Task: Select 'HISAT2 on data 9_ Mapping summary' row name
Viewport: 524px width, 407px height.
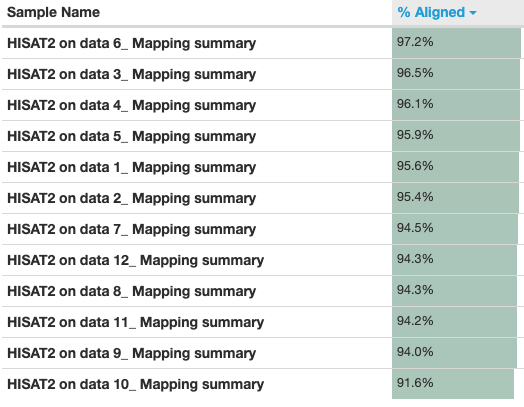Action: [x=132, y=354]
